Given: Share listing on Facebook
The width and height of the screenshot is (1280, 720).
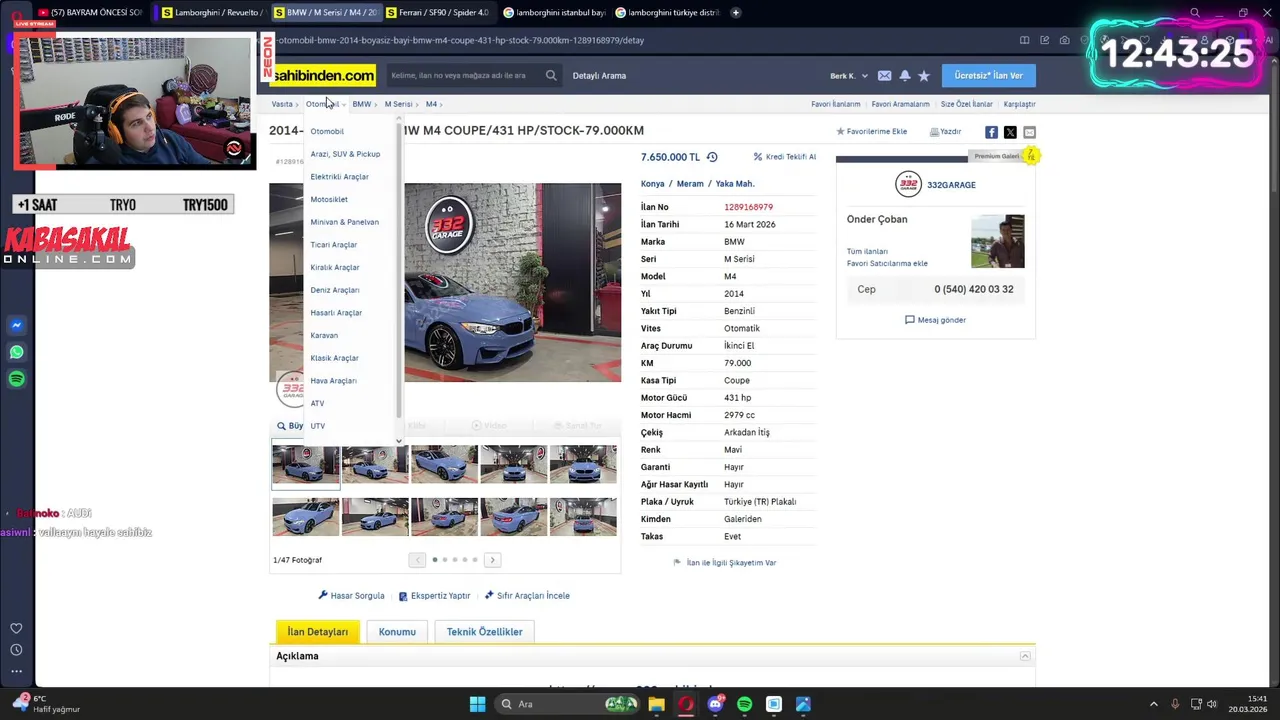Looking at the screenshot, I should point(991,132).
